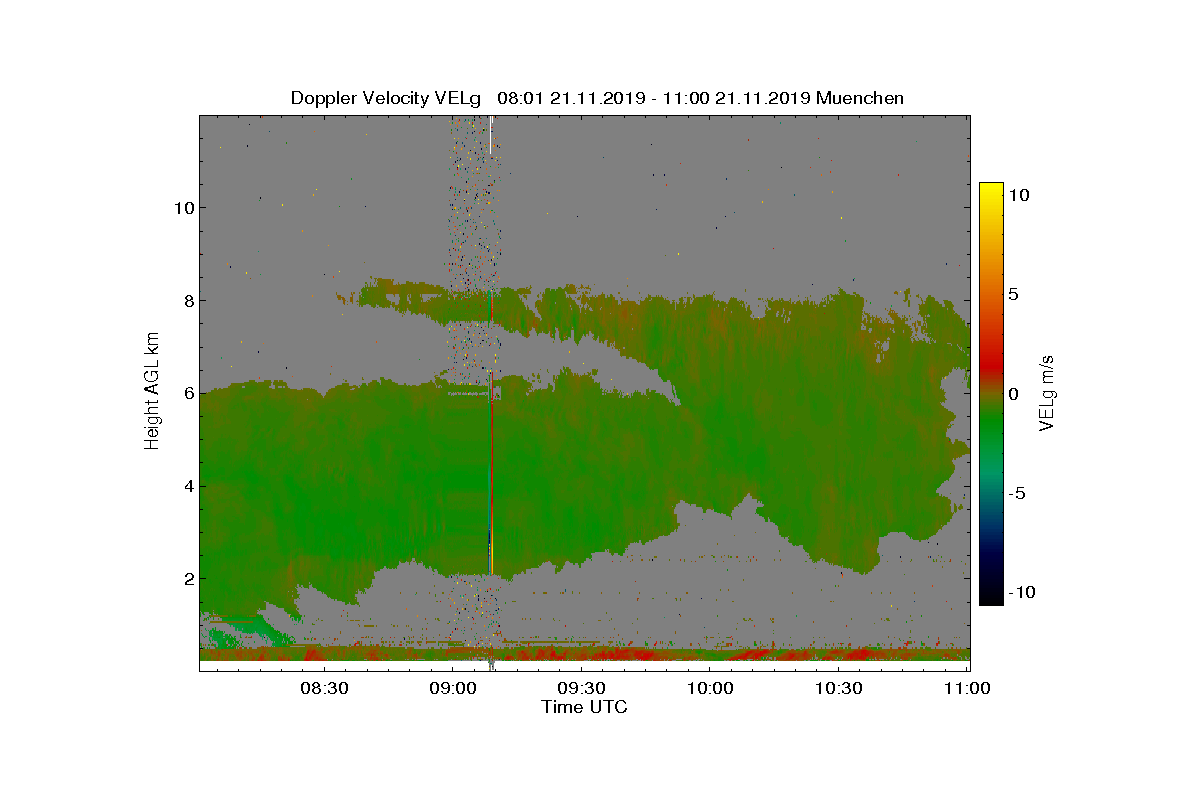The image size is (1200, 800).
Task: Click the 'Time UTC' axis label
Action: tap(584, 707)
